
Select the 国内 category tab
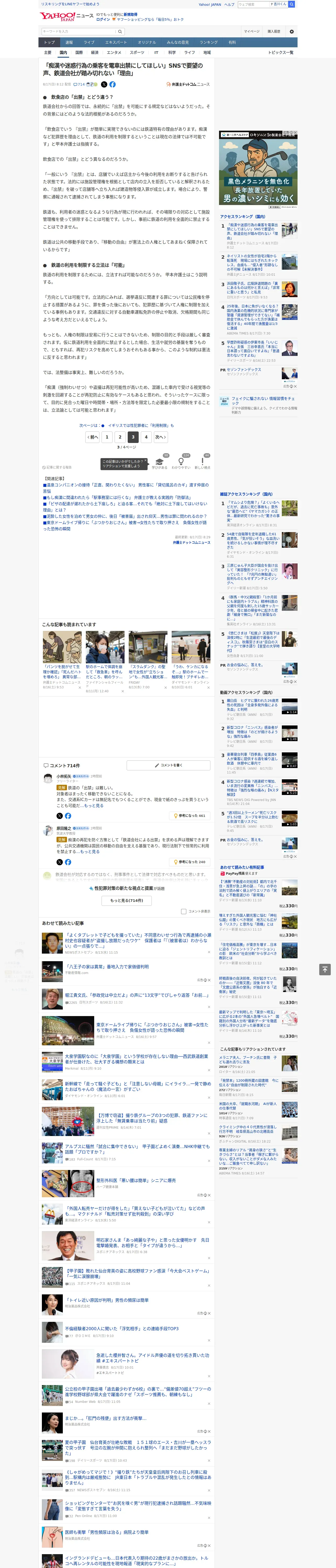coord(63,52)
